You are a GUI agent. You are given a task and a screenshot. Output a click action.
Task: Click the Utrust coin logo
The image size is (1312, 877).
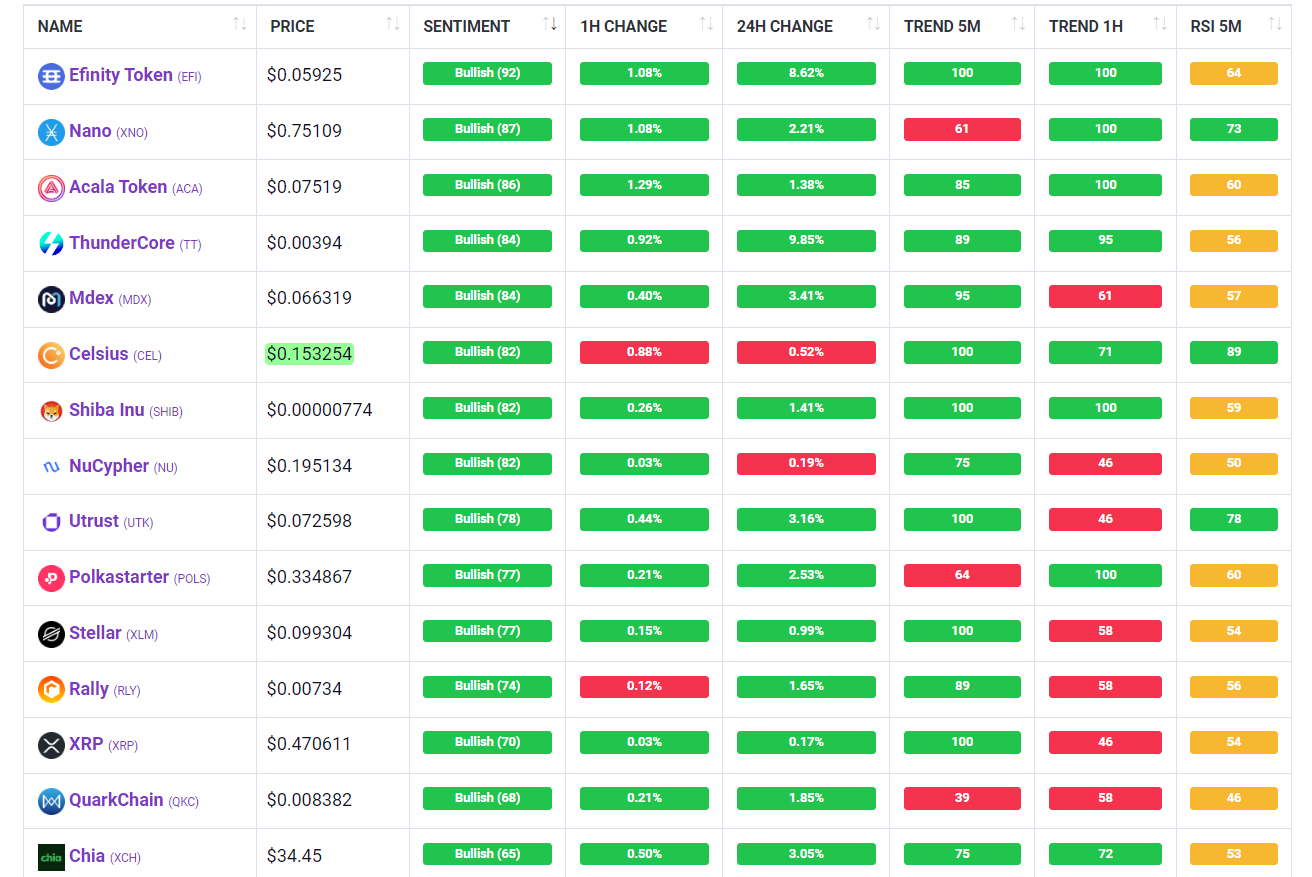tap(51, 522)
